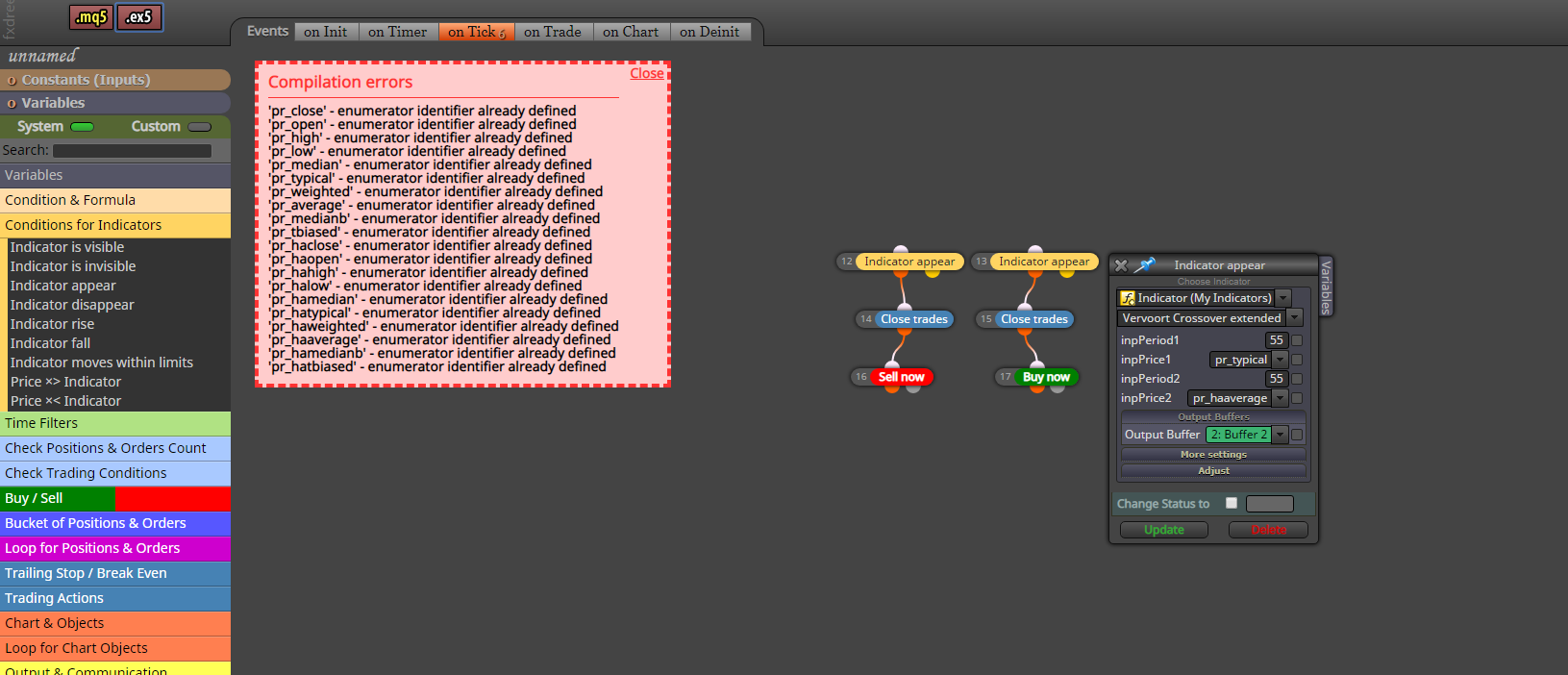Expand the Variables panel in sidebar
1568x675 pixels.
coord(115,103)
